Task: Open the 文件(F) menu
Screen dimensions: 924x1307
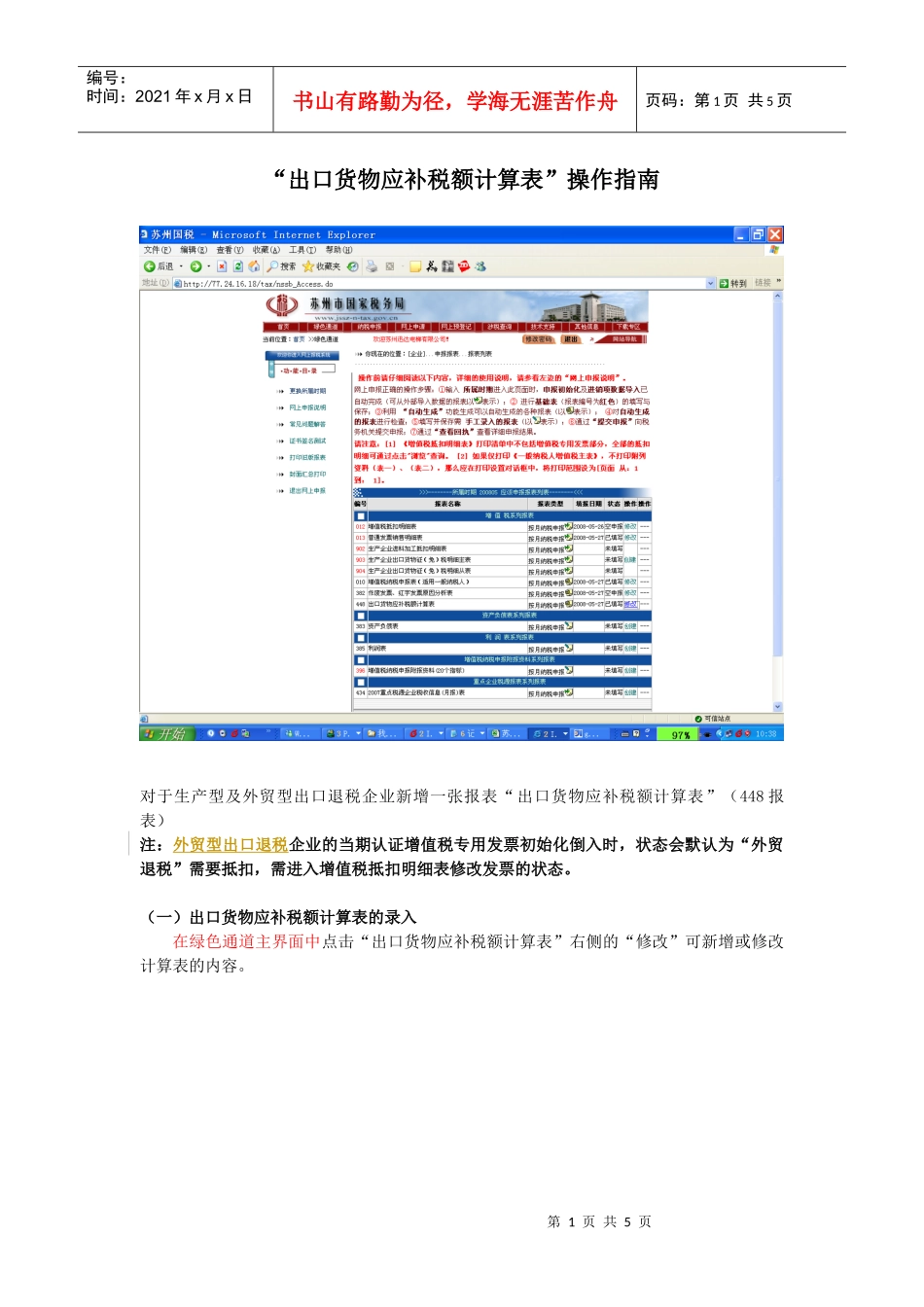Action: [x=157, y=250]
